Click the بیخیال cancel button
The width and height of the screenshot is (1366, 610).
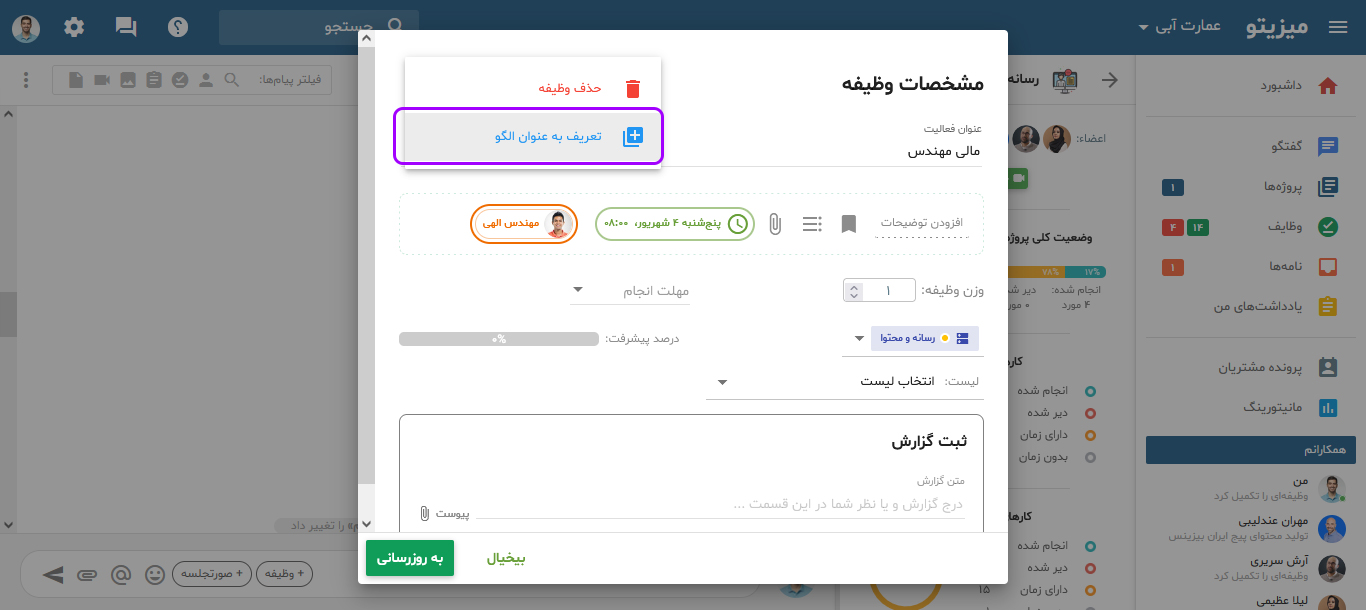click(x=506, y=559)
